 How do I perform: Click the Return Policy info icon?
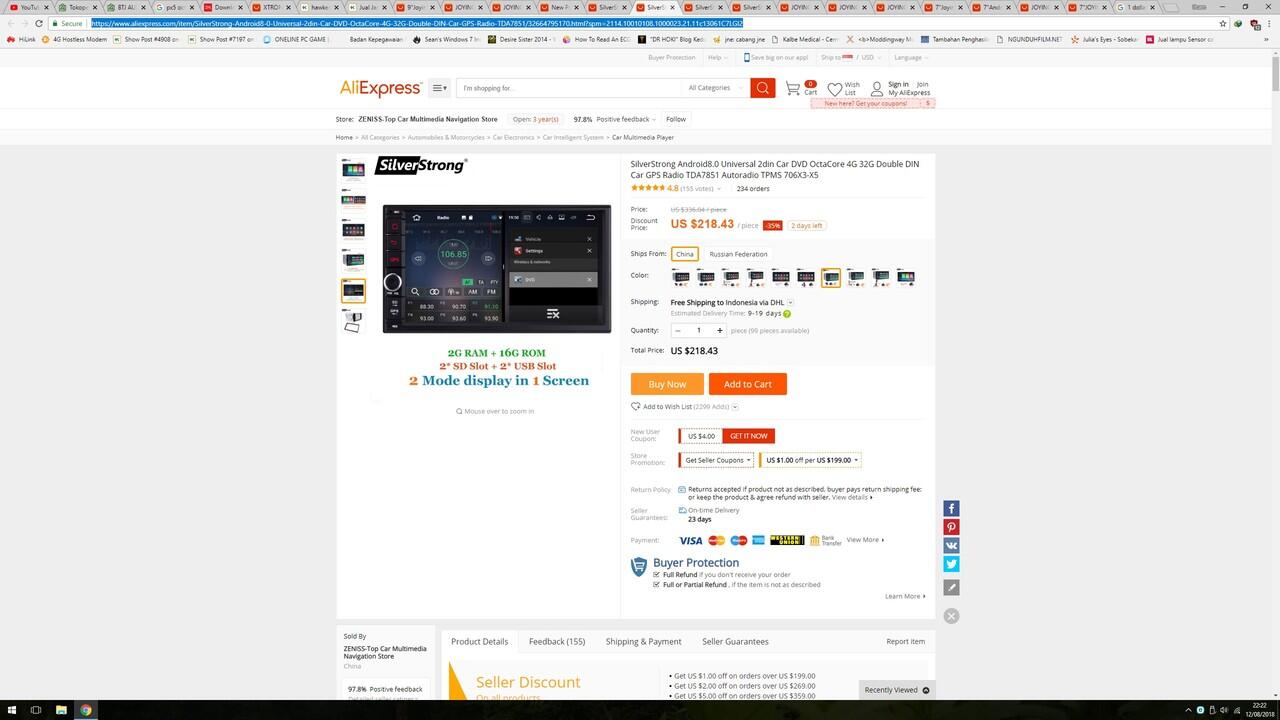click(x=682, y=490)
